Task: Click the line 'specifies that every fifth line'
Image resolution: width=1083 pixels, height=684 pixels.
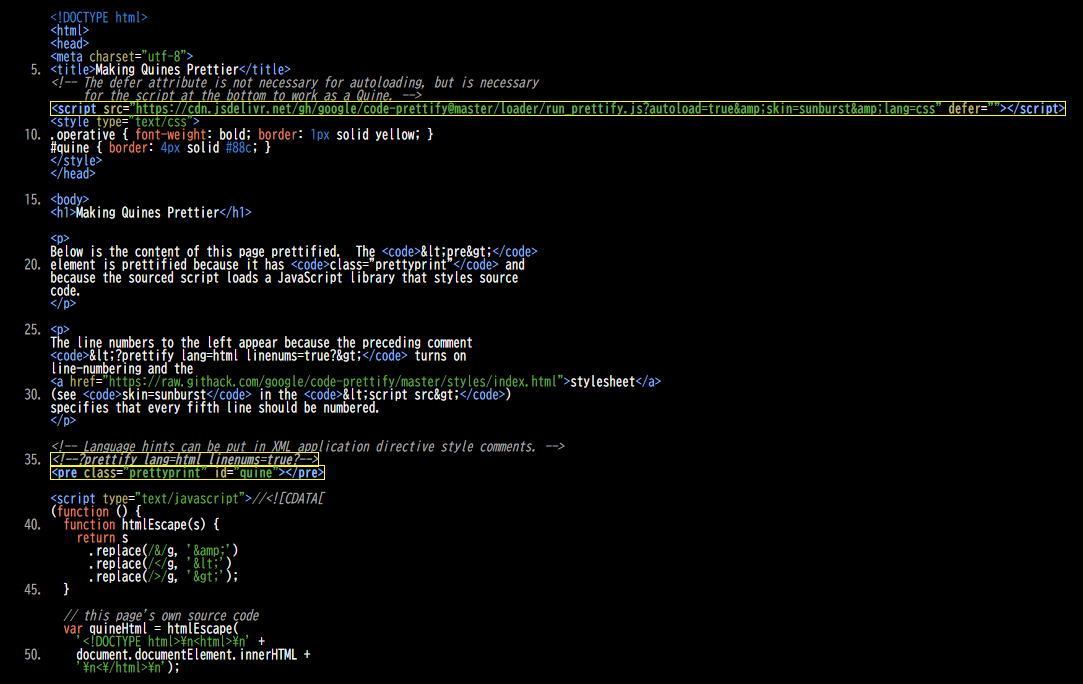Action: tap(215, 408)
